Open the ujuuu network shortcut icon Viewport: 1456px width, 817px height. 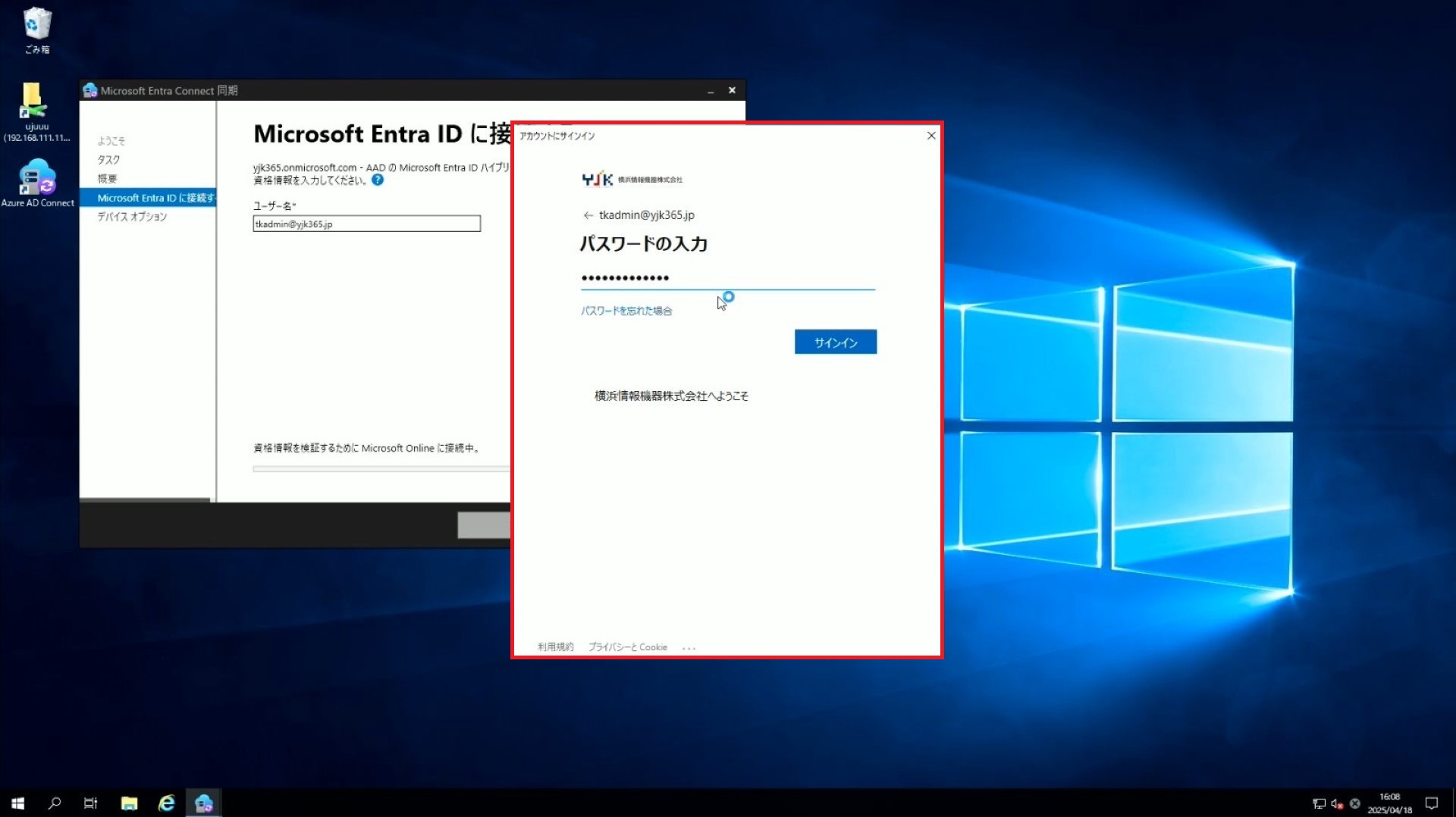click(x=36, y=112)
